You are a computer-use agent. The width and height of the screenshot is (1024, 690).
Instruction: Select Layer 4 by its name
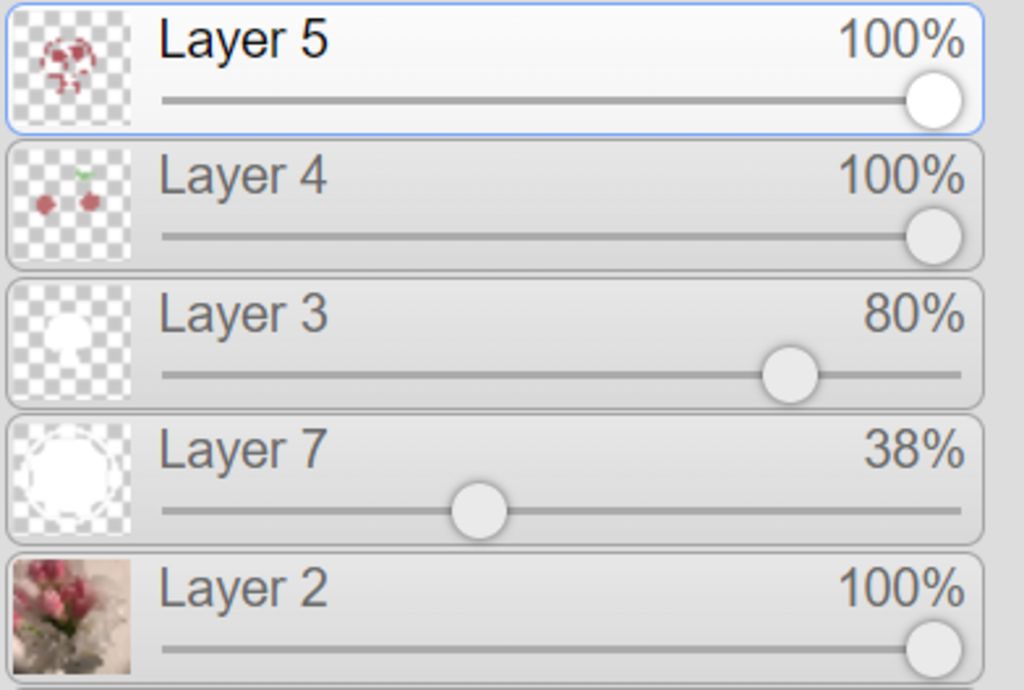tap(243, 177)
